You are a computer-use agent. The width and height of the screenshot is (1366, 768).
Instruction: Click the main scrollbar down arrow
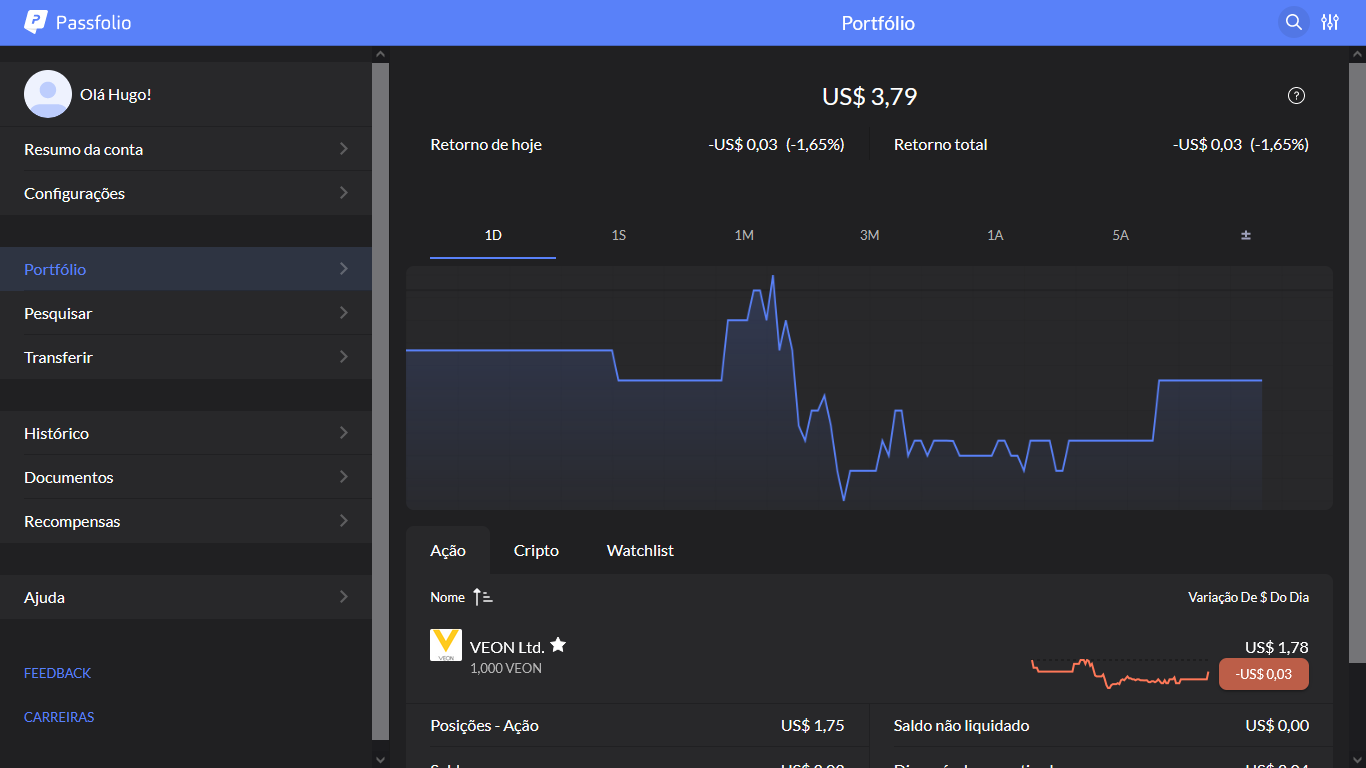point(1357,759)
